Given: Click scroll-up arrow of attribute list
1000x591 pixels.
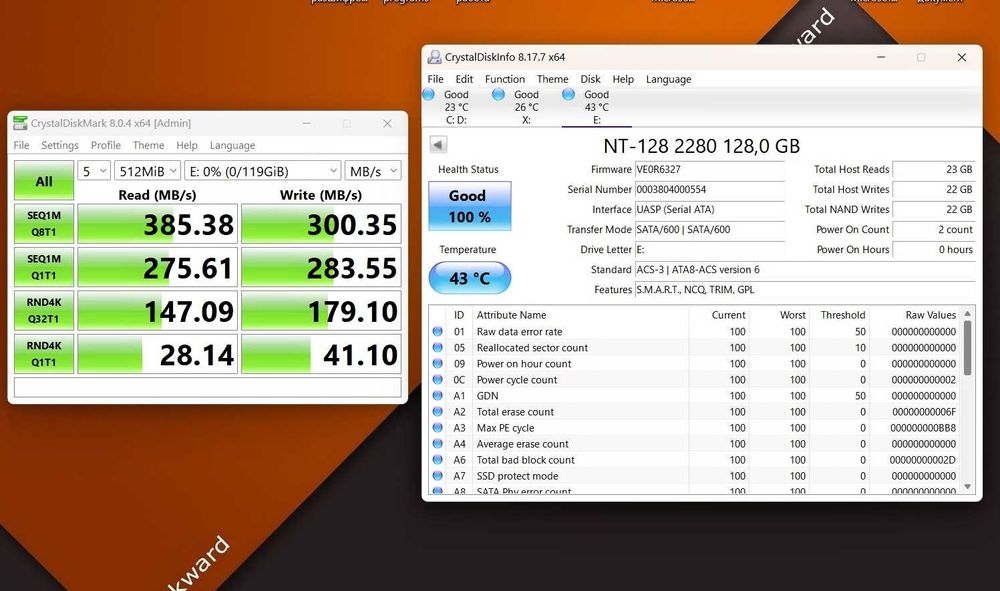Looking at the screenshot, I should 967,314.
